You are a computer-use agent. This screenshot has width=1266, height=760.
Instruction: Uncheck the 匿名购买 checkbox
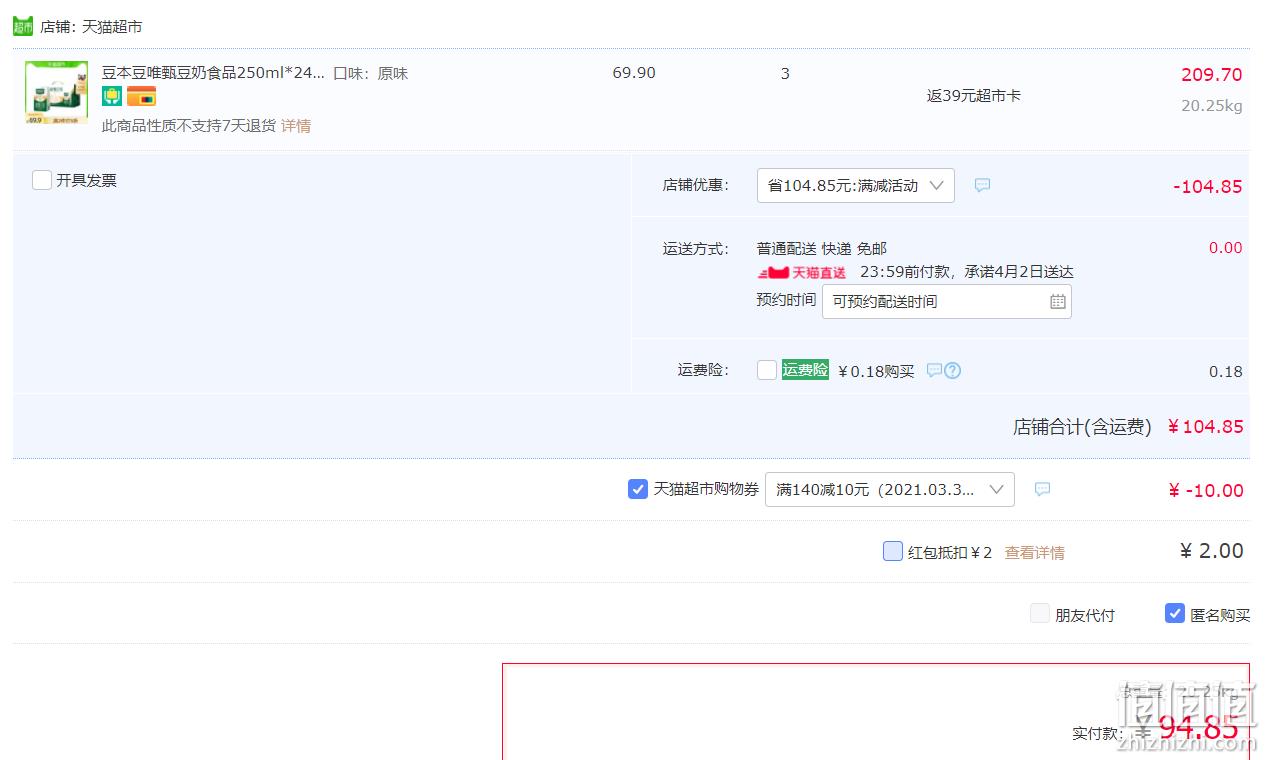[1175, 614]
